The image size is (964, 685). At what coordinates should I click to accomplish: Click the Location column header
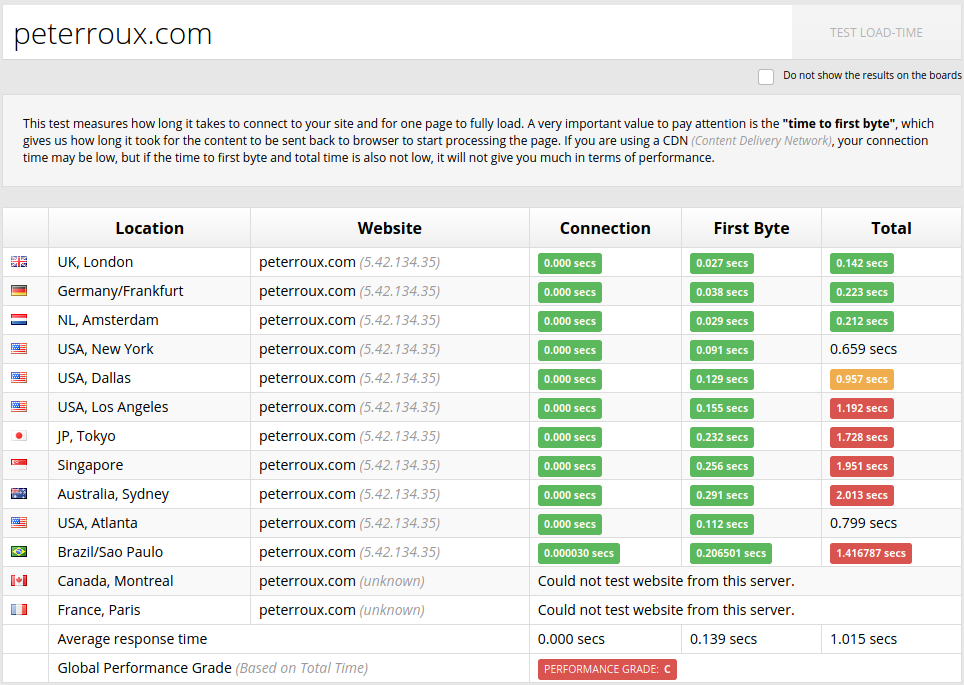[x=149, y=228]
